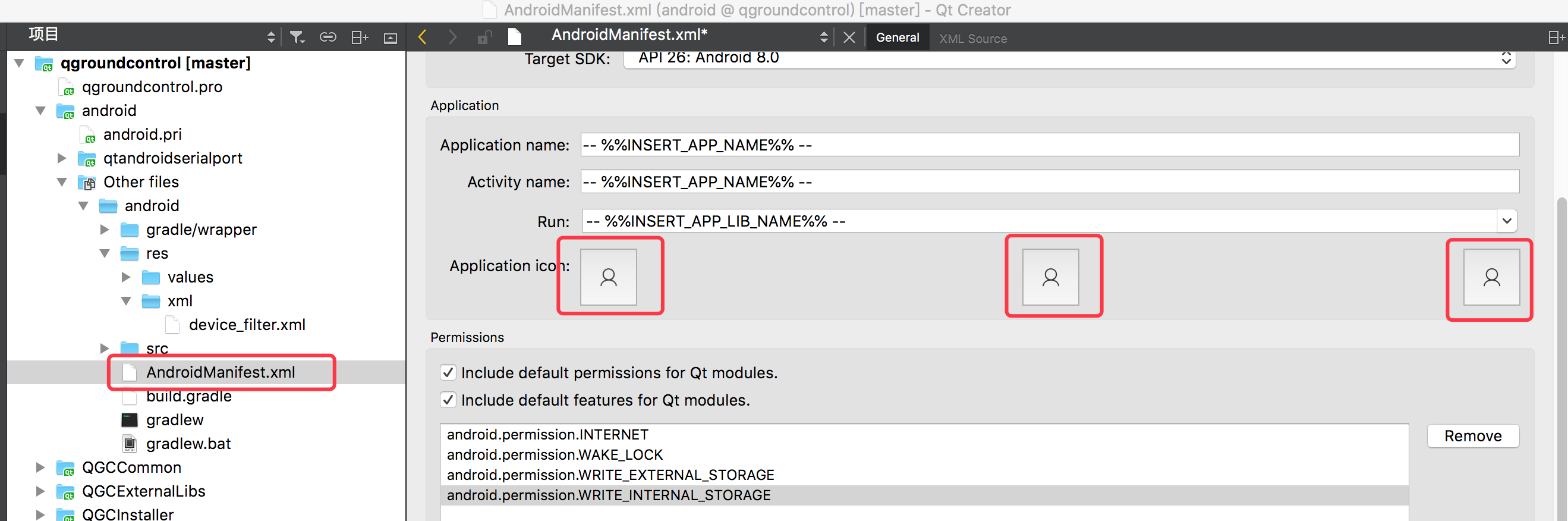Toggle synchronize with editor link icon
Image resolution: width=1568 pixels, height=521 pixels.
[328, 38]
